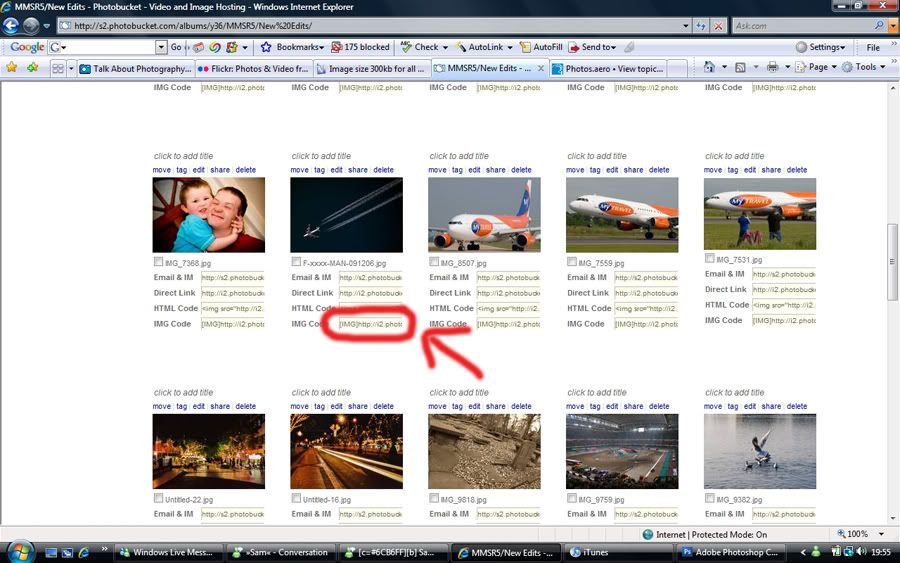Switch to the Image size 300kb tab

click(371, 68)
